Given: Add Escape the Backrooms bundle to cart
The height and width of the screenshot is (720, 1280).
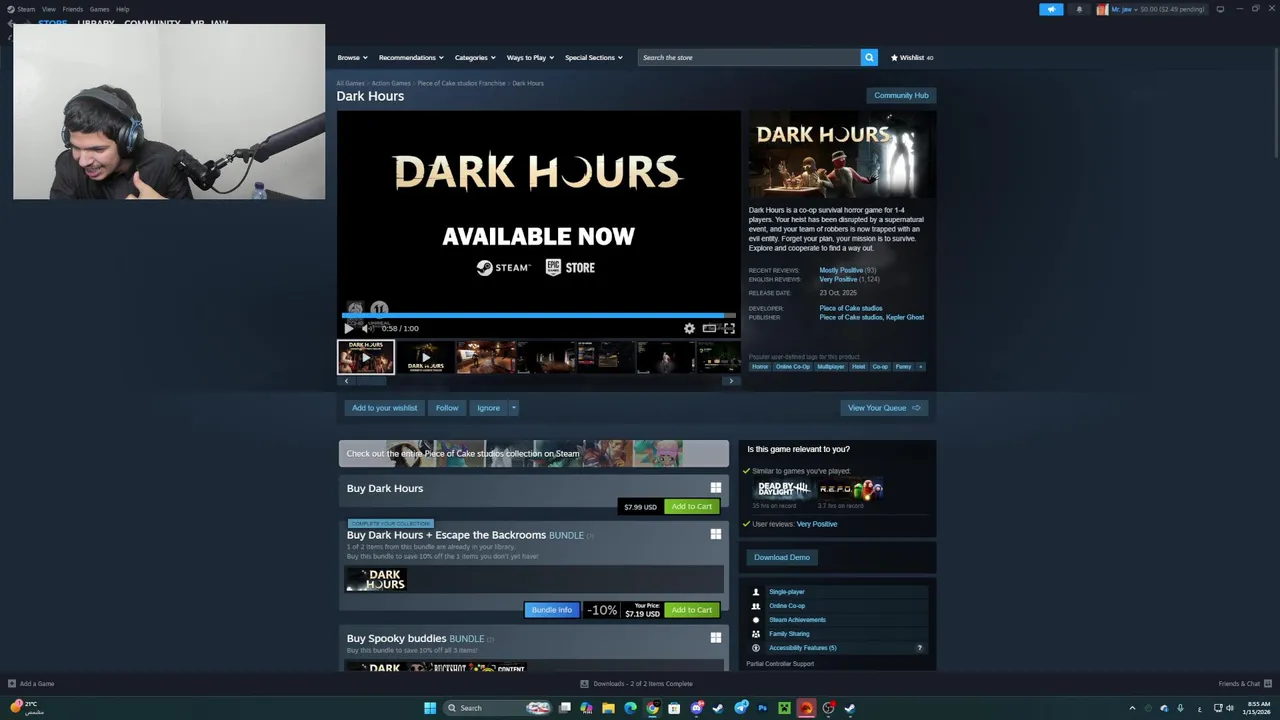Looking at the screenshot, I should 691,610.
